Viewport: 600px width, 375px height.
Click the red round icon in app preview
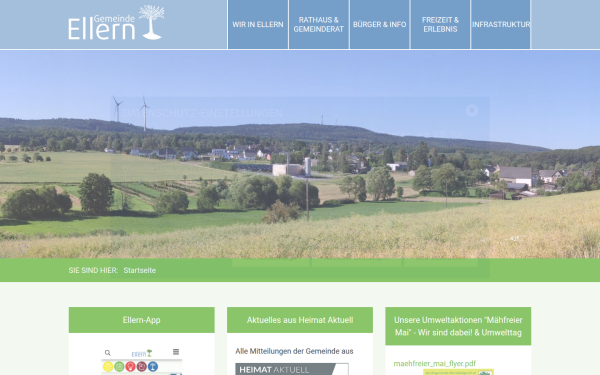click(x=130, y=367)
